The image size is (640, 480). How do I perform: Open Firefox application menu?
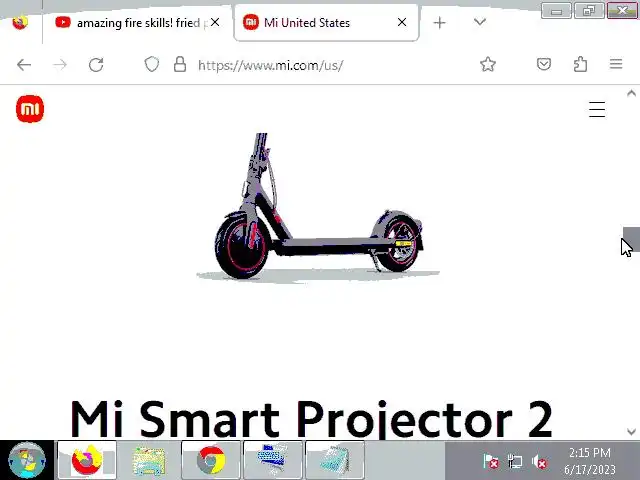[x=616, y=64]
